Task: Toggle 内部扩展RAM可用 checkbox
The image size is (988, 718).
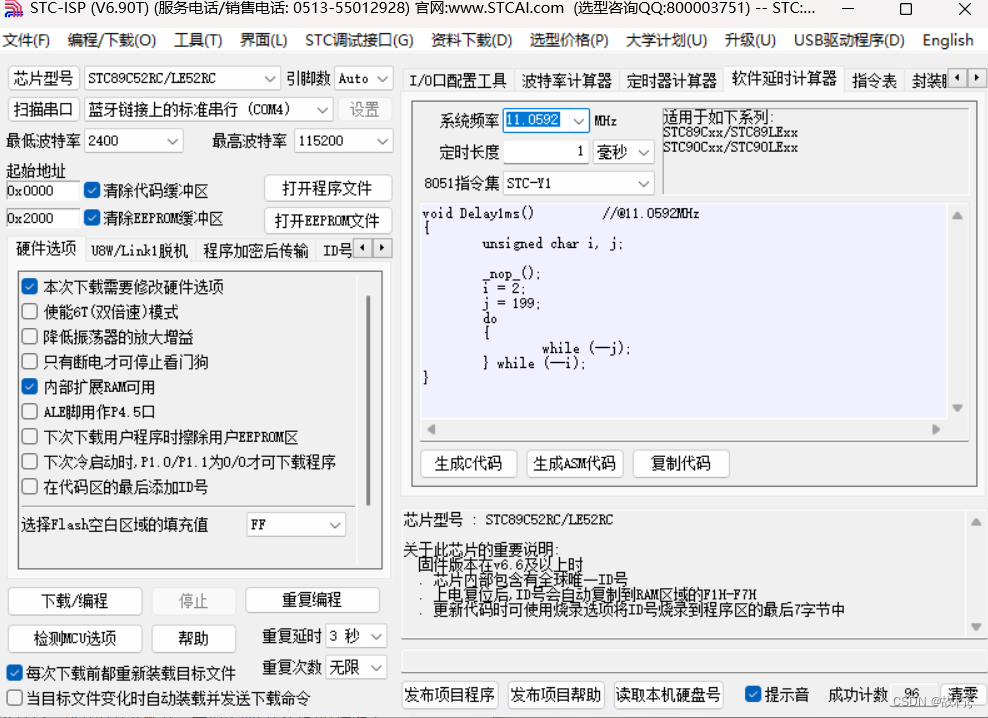Action: pos(30,386)
